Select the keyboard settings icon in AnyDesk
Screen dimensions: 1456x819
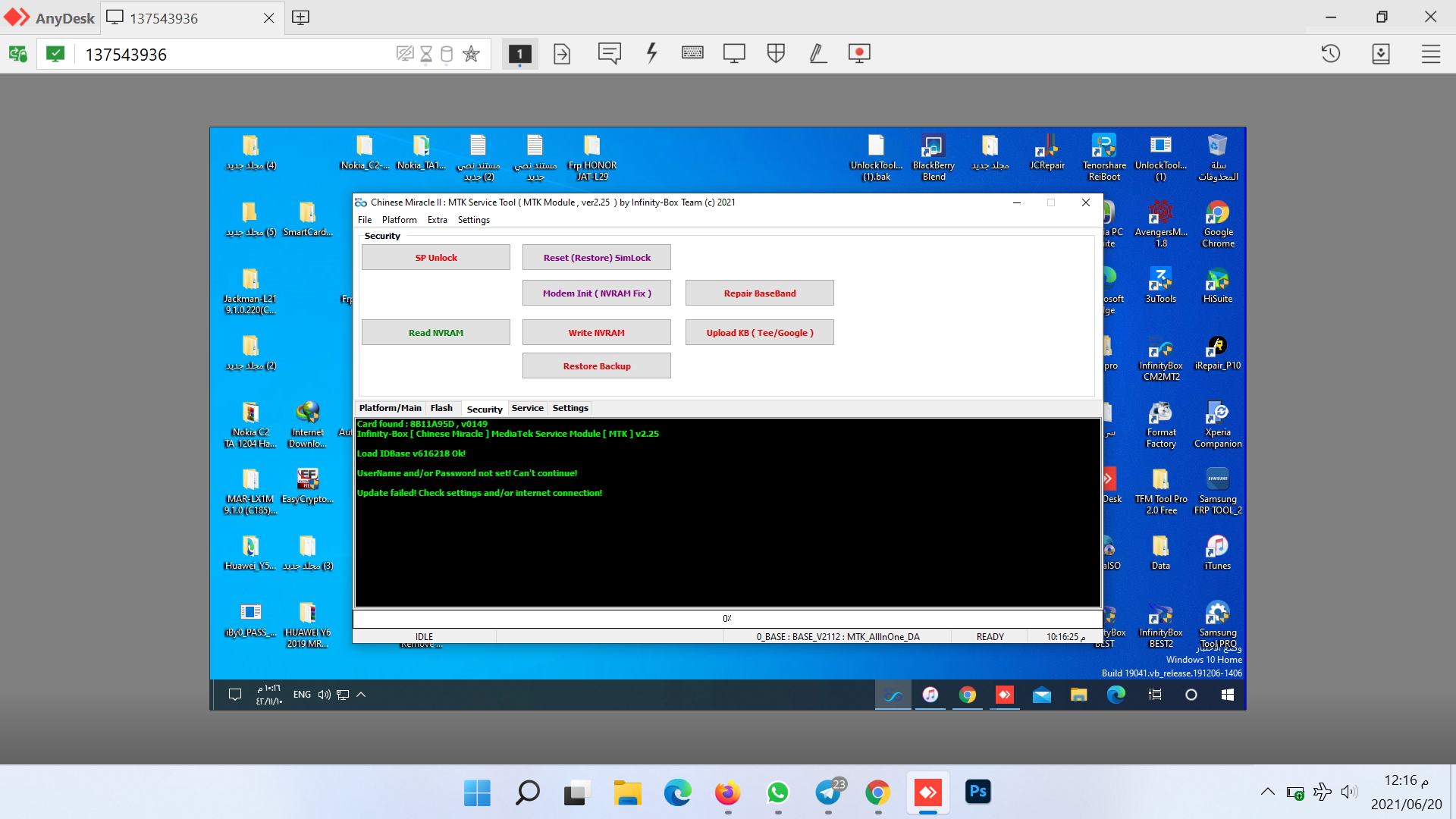coord(692,53)
